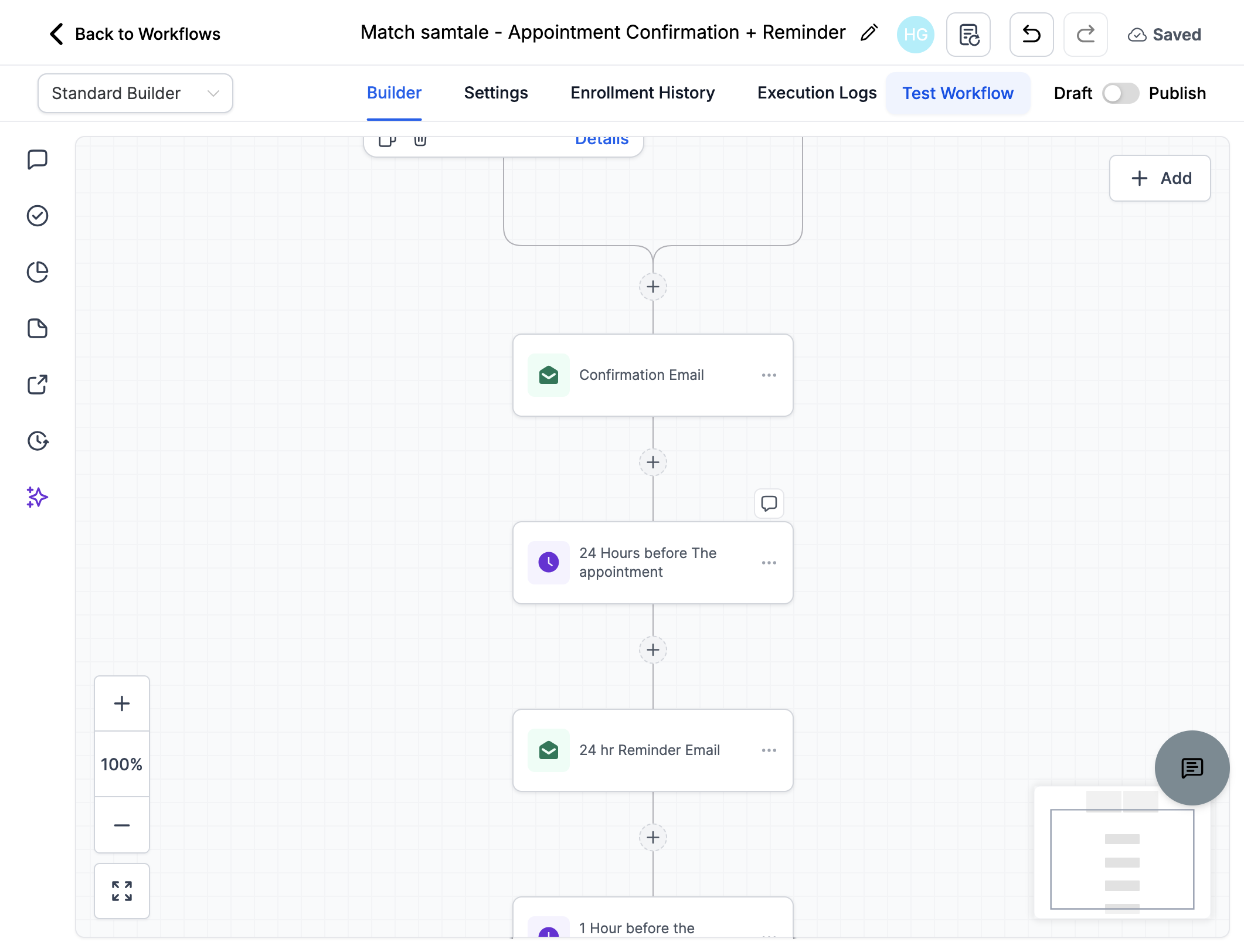Go Back to Workflows
1244x952 pixels.
coord(134,34)
